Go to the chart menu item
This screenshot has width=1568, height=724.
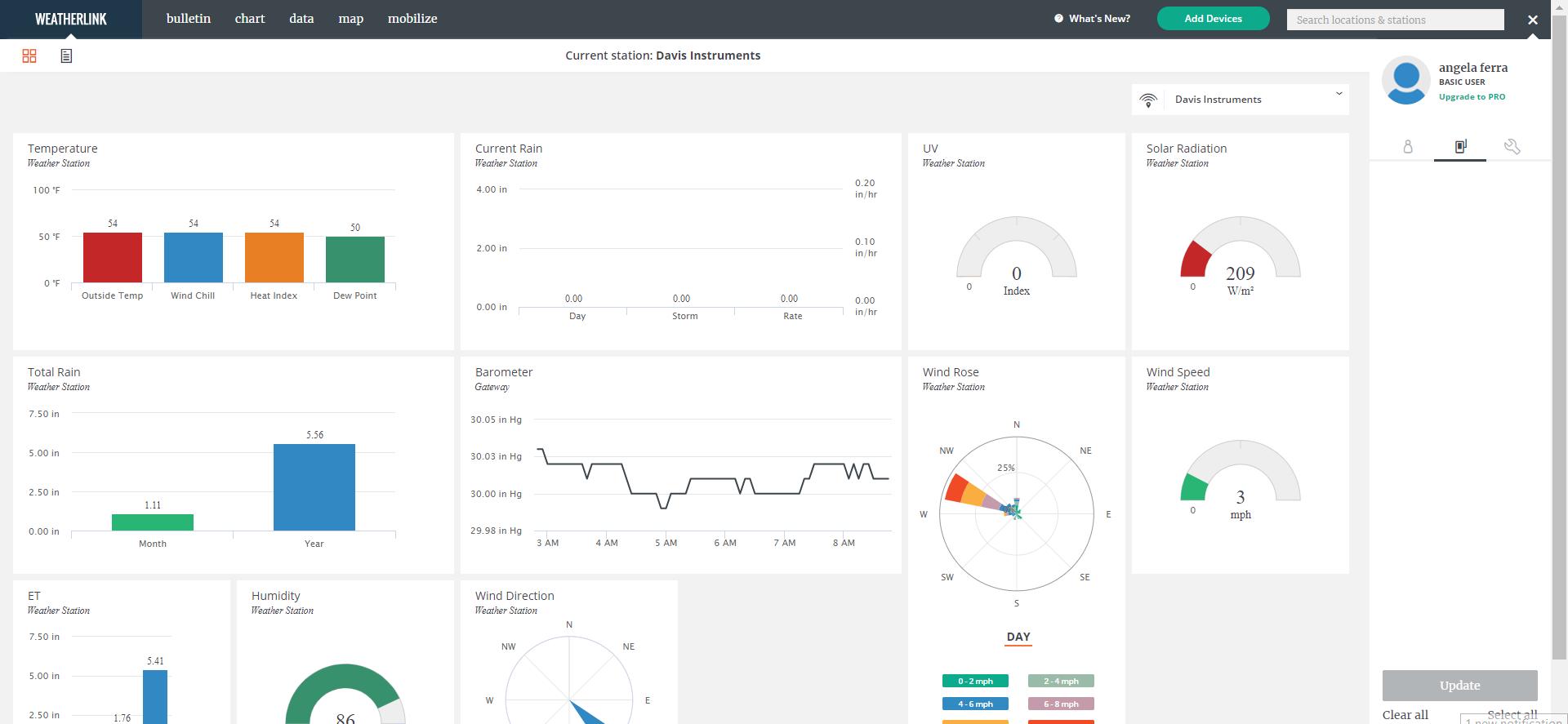pos(250,19)
